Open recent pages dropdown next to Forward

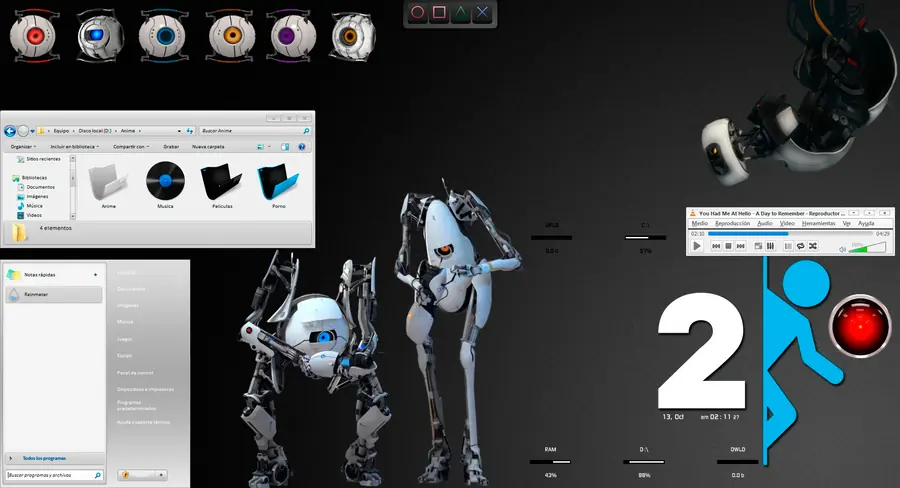pyautogui.click(x=32, y=131)
